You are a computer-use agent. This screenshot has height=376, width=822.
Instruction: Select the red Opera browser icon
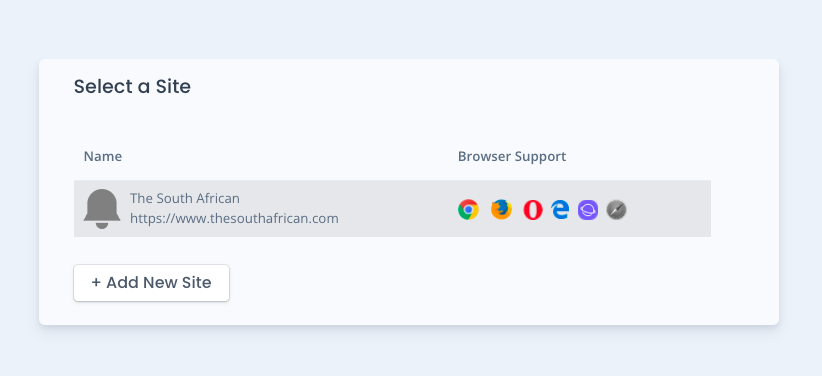533,210
